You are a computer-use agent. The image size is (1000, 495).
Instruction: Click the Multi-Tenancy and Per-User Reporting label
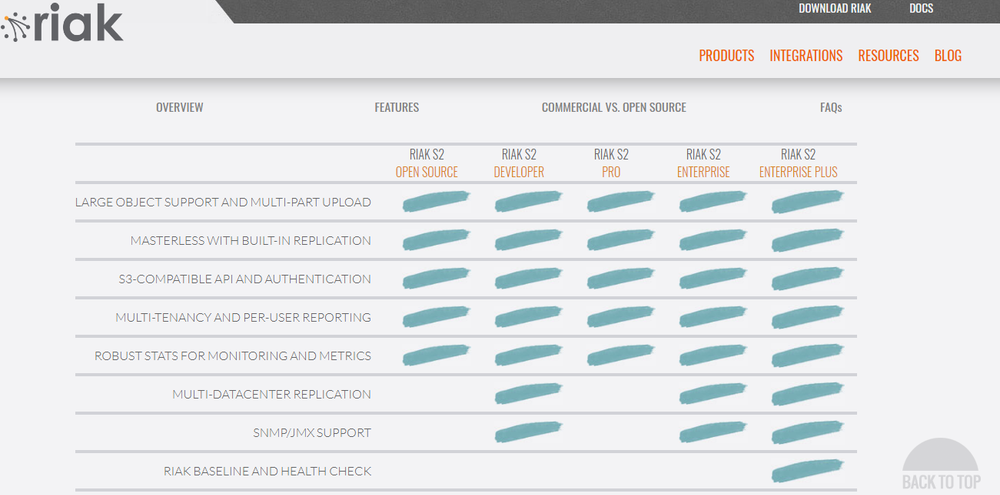click(x=243, y=317)
